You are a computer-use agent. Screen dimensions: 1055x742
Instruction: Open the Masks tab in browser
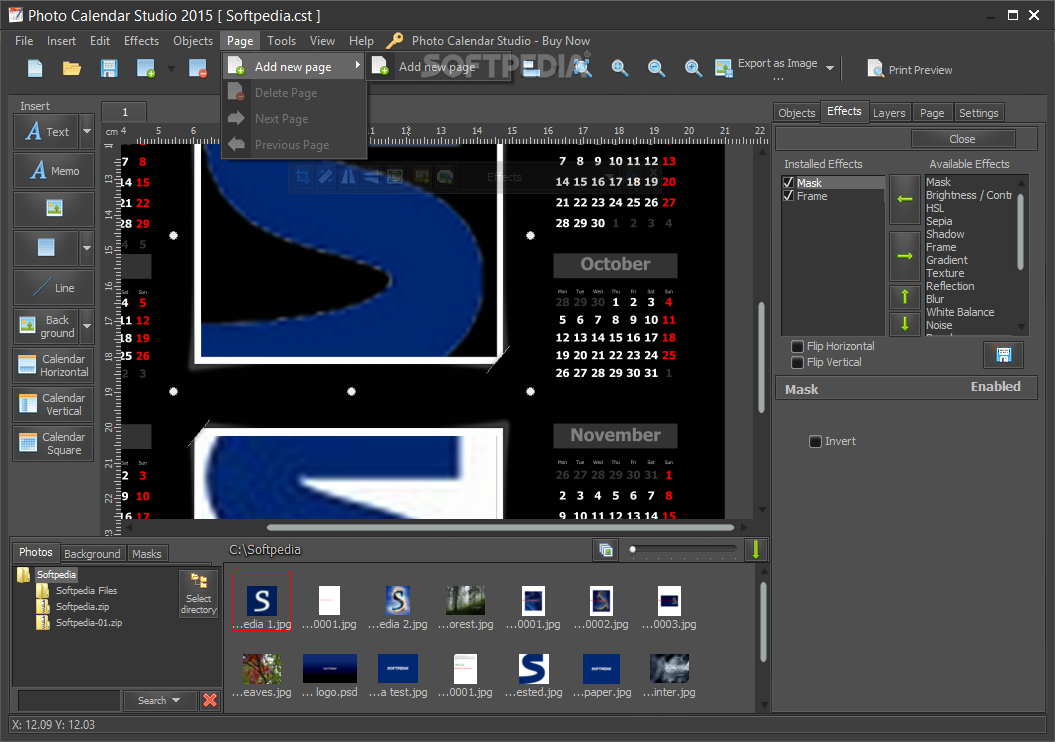pyautogui.click(x=147, y=554)
